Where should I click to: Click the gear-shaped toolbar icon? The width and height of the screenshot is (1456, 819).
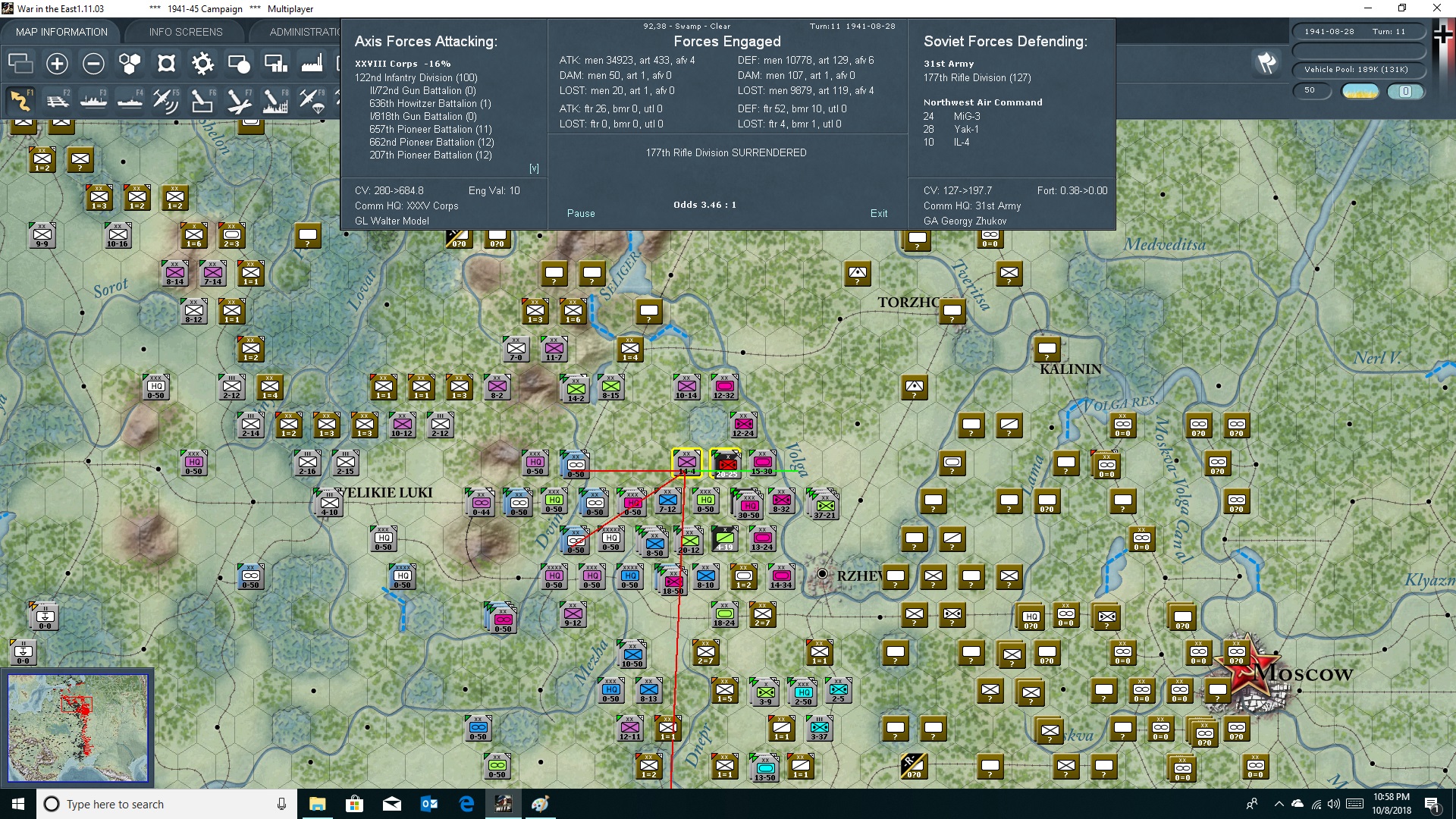coord(202,64)
